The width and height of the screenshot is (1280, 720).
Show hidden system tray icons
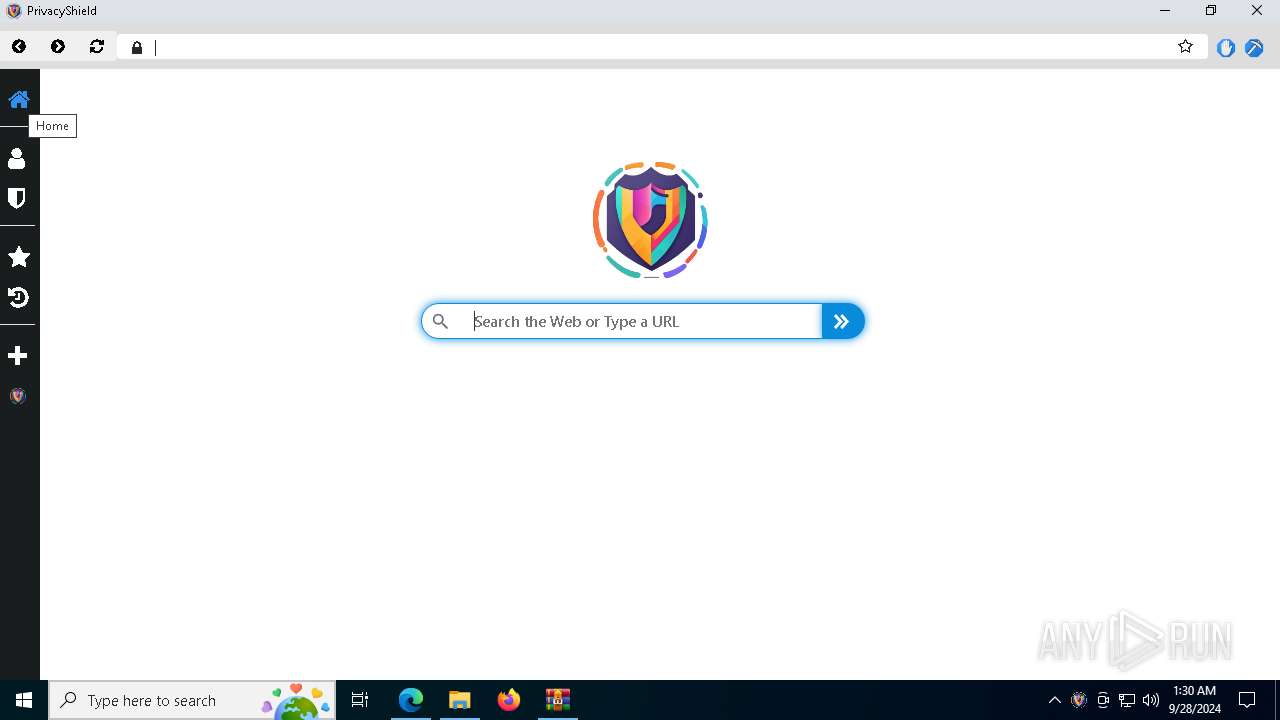coord(1054,700)
